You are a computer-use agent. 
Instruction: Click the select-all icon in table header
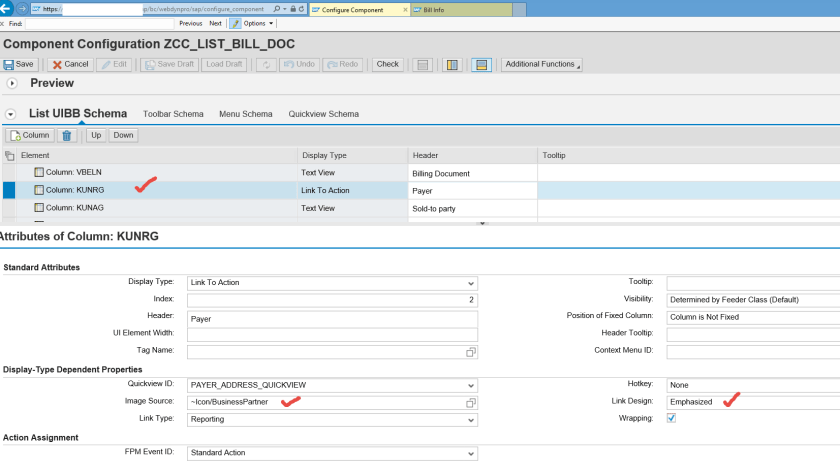coord(9,156)
